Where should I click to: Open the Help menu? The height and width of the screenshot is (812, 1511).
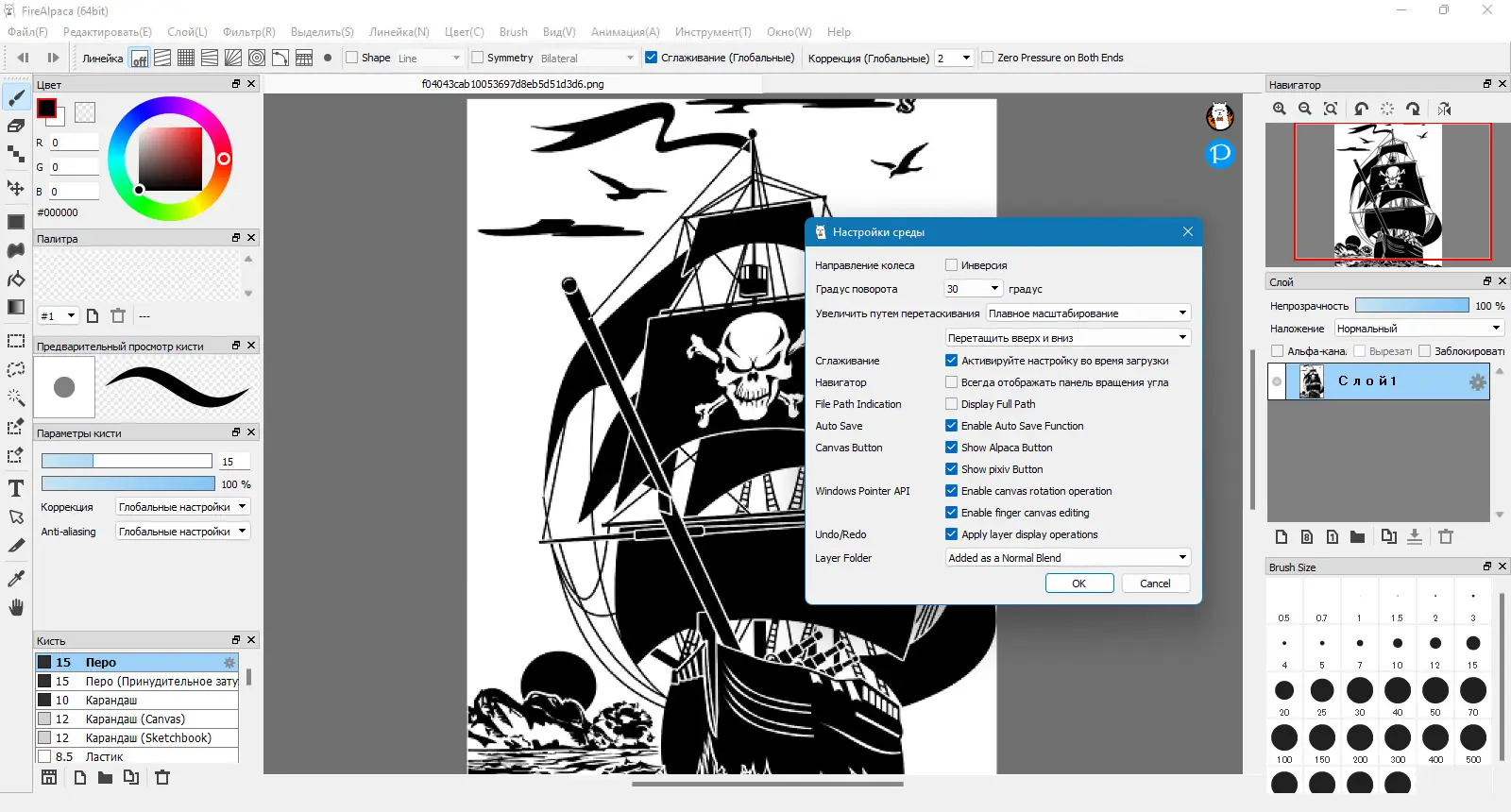pos(839,32)
